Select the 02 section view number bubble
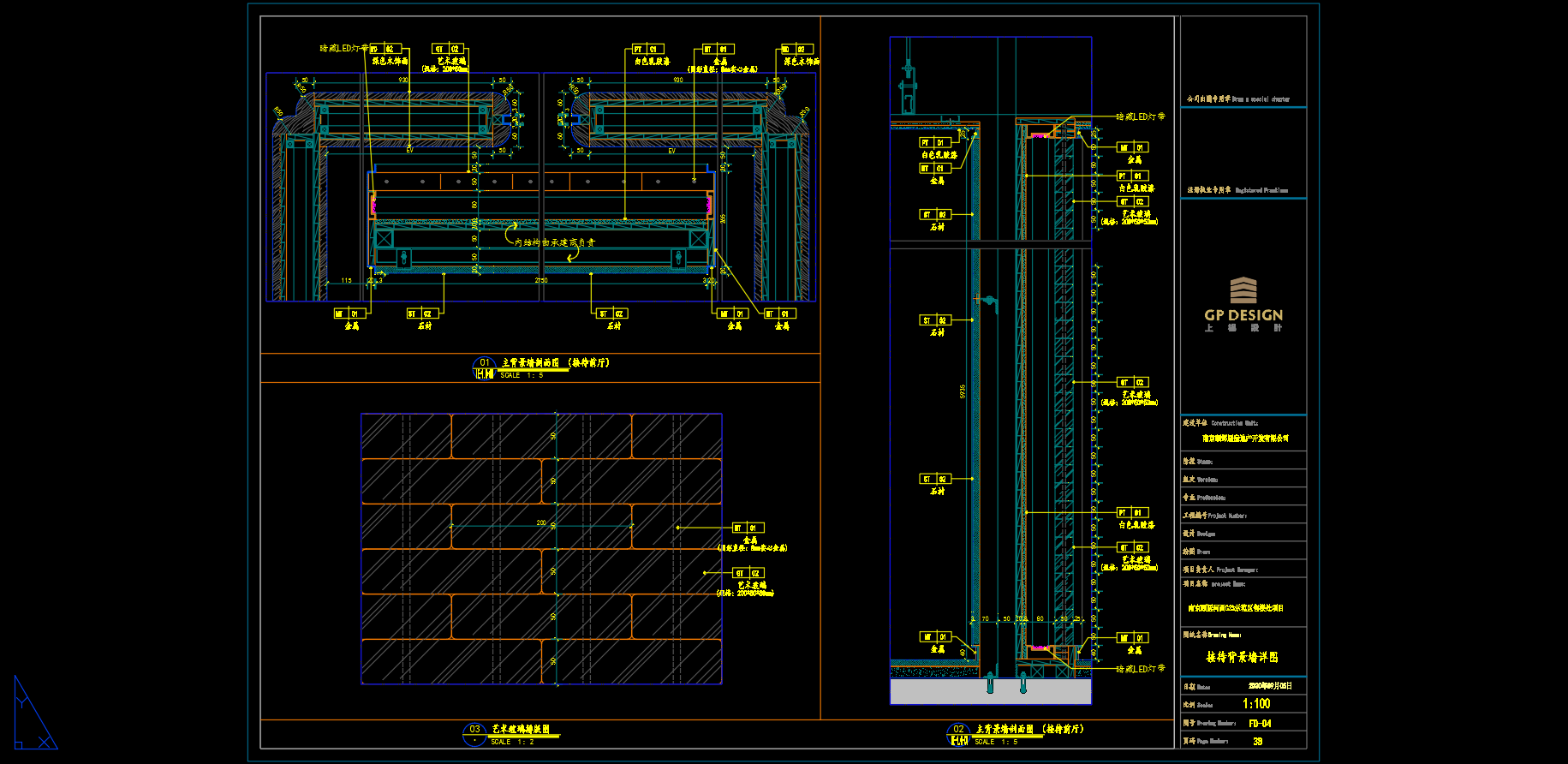This screenshot has width=1568, height=764. click(x=959, y=730)
